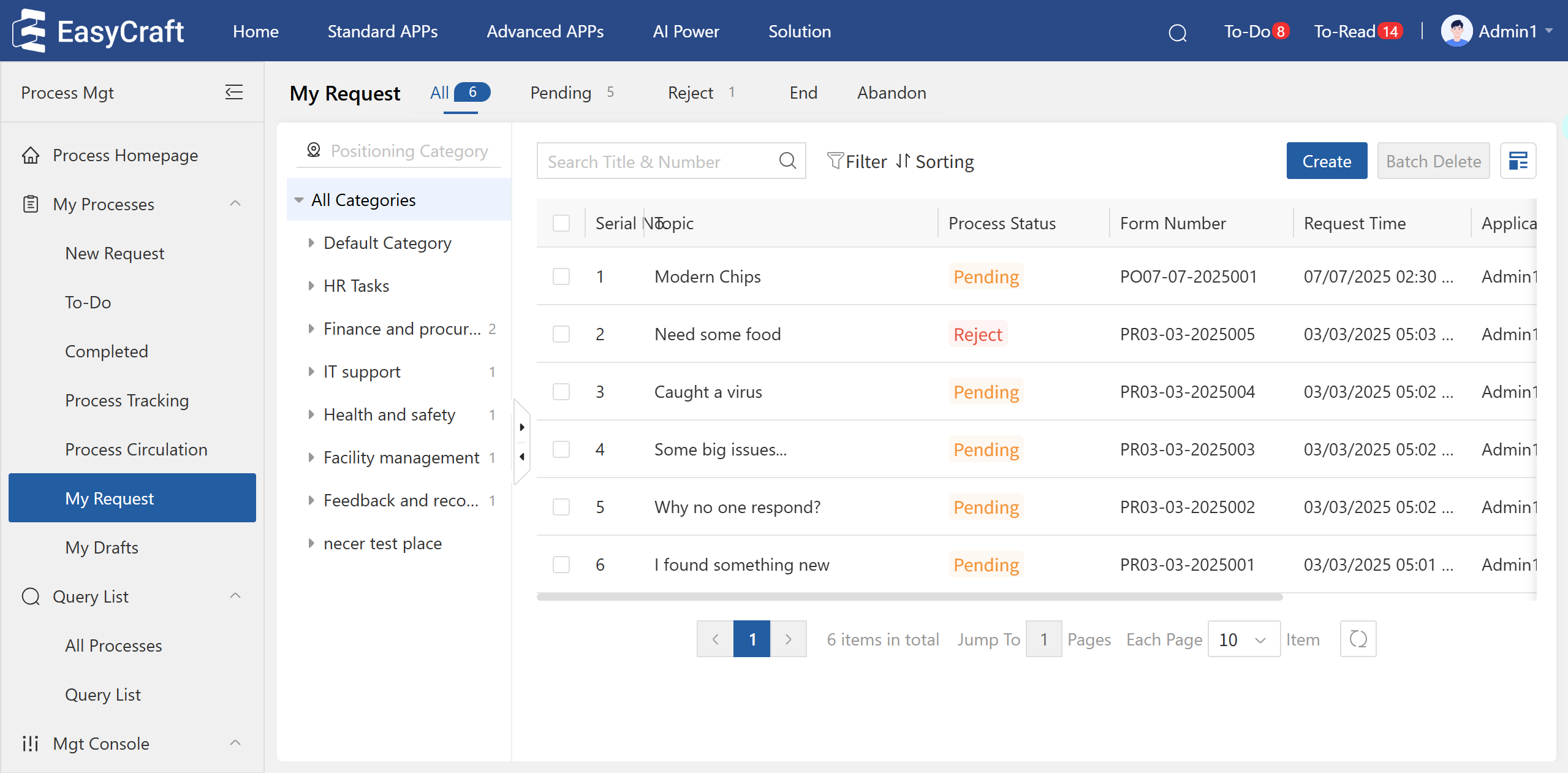Tick the checkbox for Need some food
The image size is (1568, 773).
(x=561, y=334)
